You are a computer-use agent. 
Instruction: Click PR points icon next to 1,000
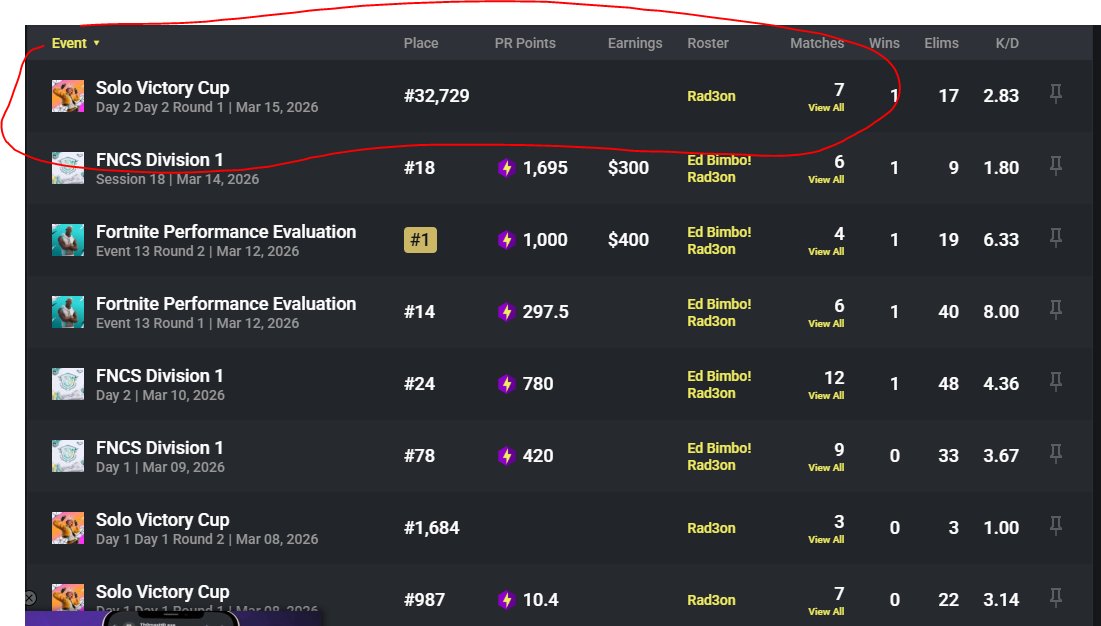coord(506,240)
